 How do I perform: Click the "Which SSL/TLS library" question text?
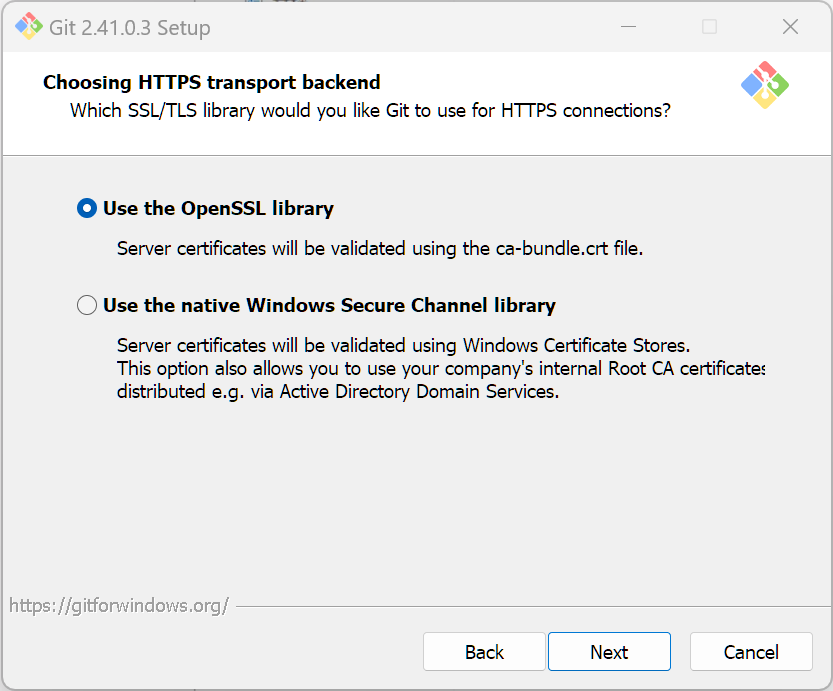coord(370,110)
